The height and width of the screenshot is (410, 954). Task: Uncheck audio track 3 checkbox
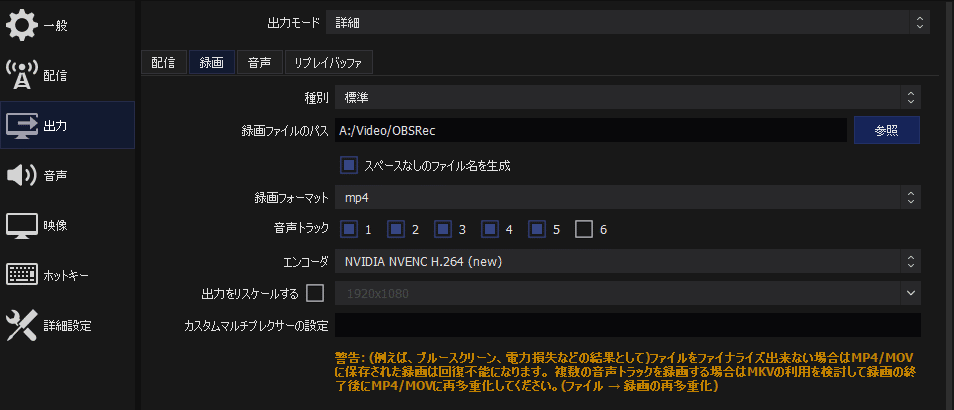[x=443, y=229]
